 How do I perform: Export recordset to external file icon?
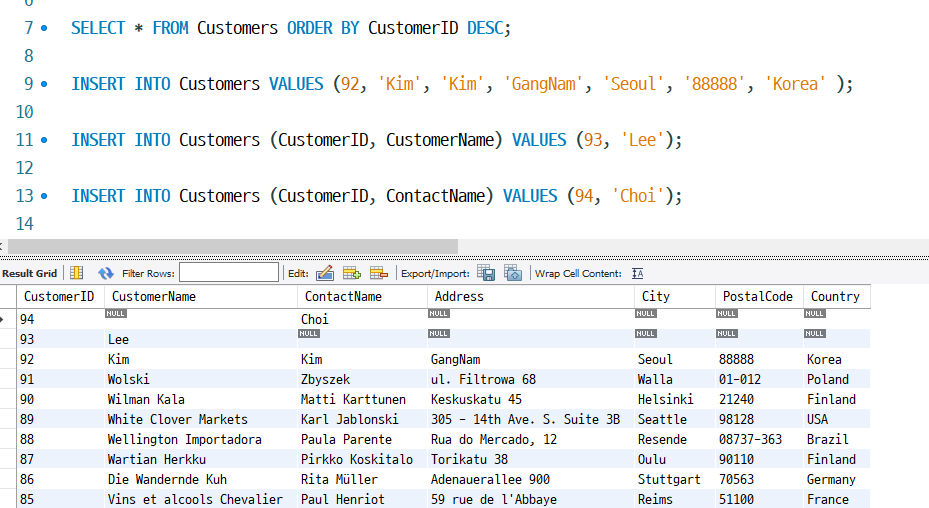pyautogui.click(x=486, y=273)
